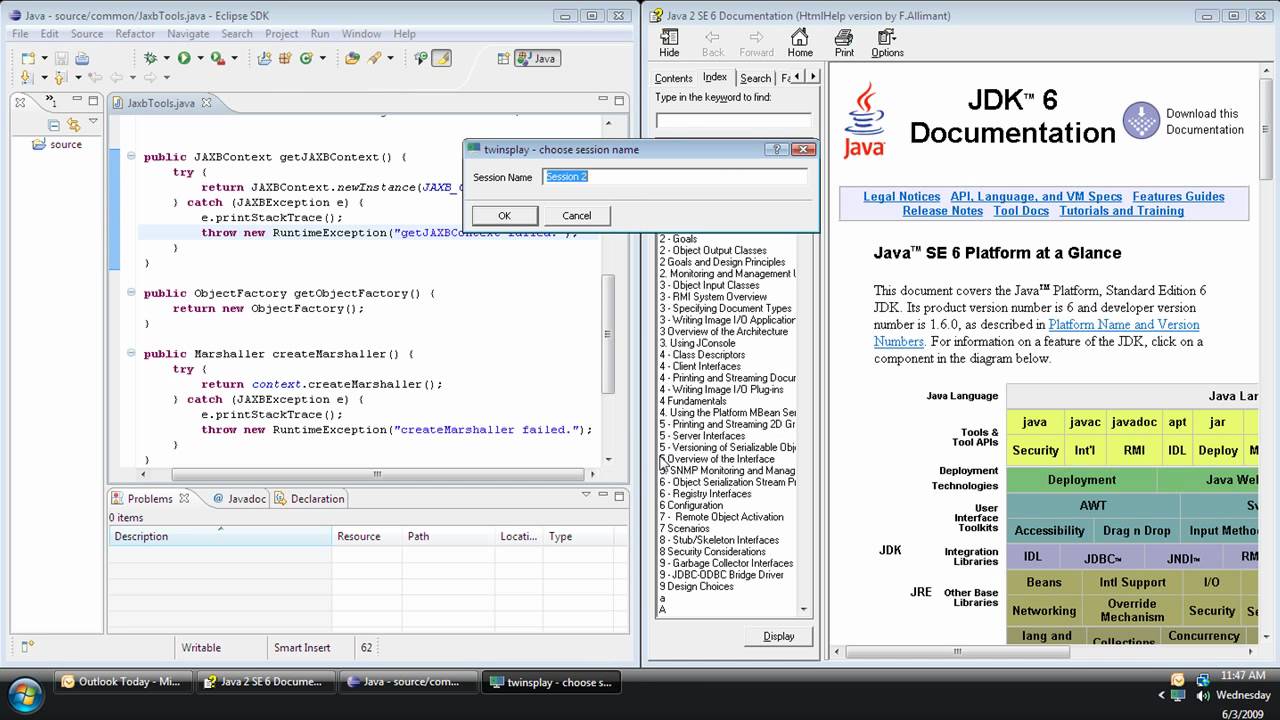This screenshot has height=720, width=1280.
Task: Click Download this Documentation icon
Action: point(1141,121)
